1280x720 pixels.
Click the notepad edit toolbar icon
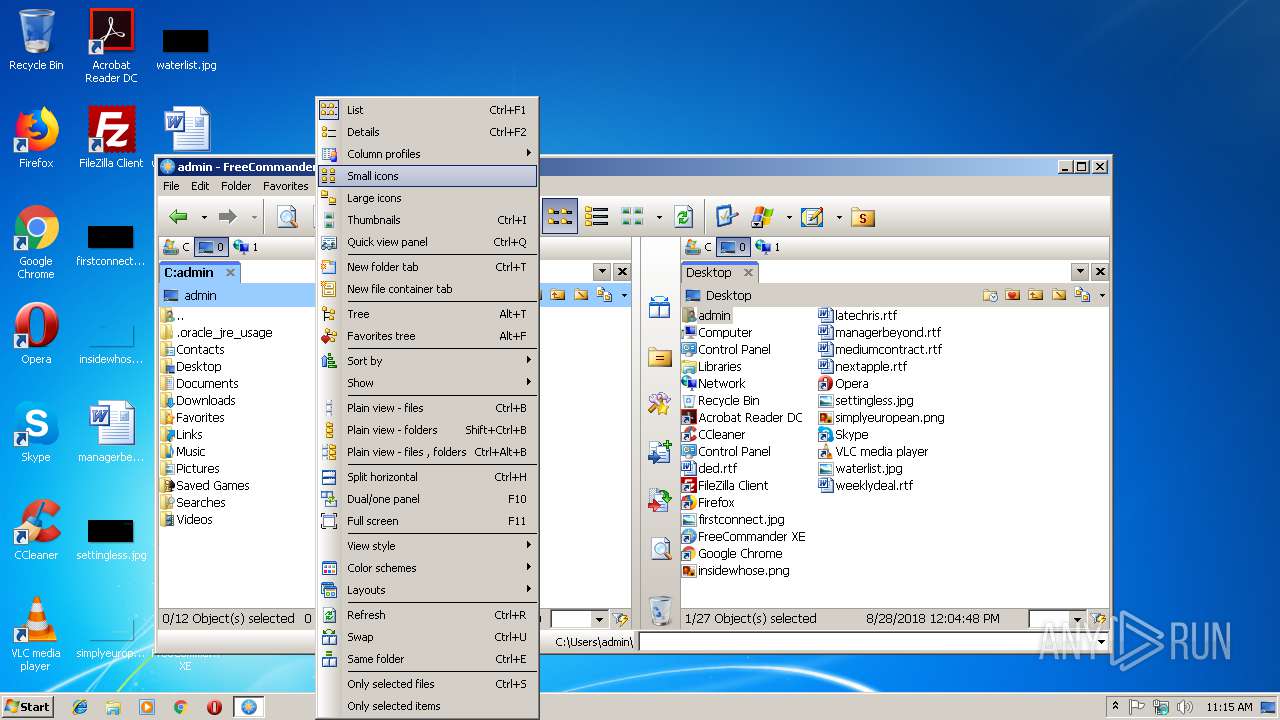tap(812, 216)
